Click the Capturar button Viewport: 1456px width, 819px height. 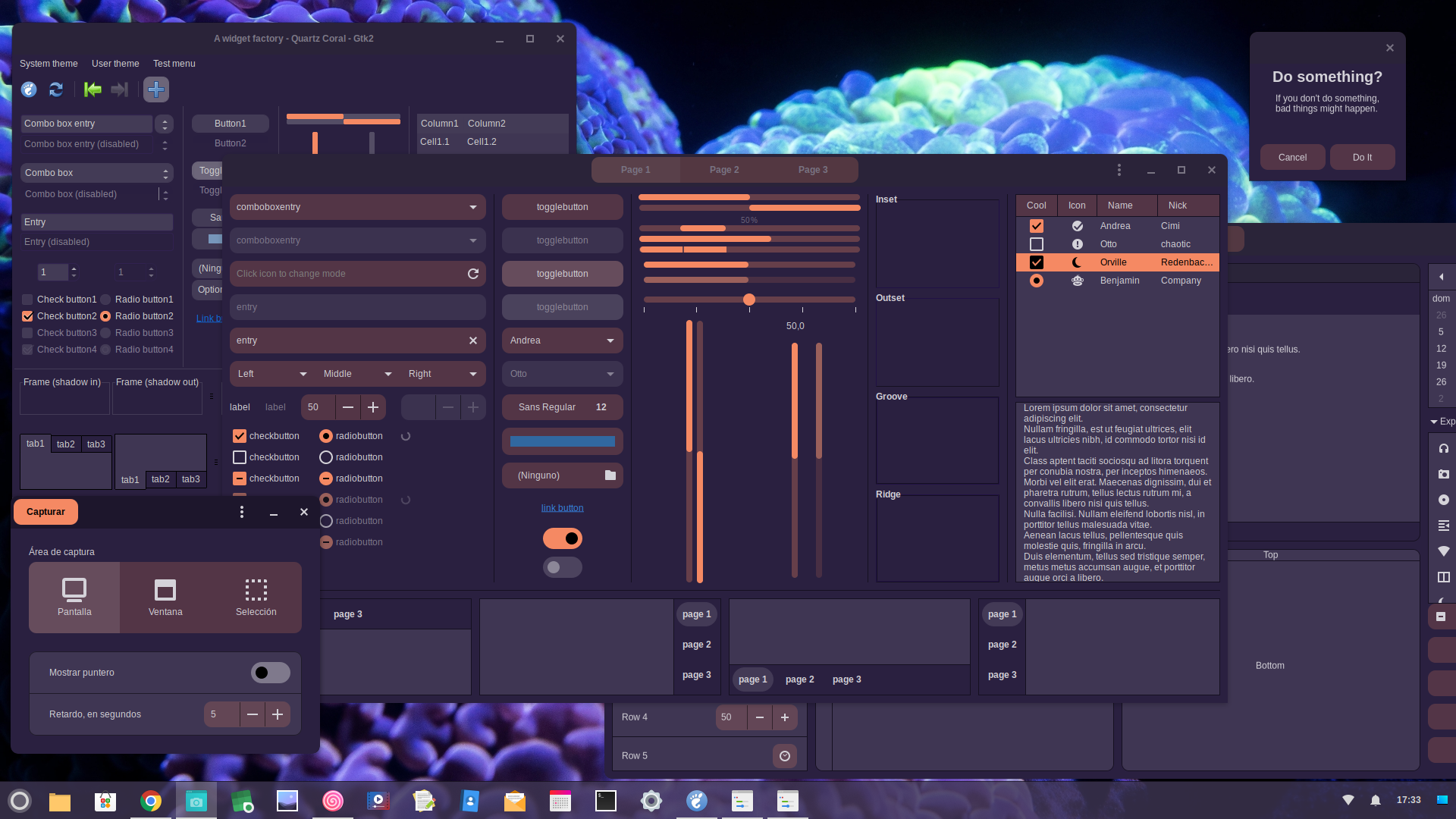(45, 512)
